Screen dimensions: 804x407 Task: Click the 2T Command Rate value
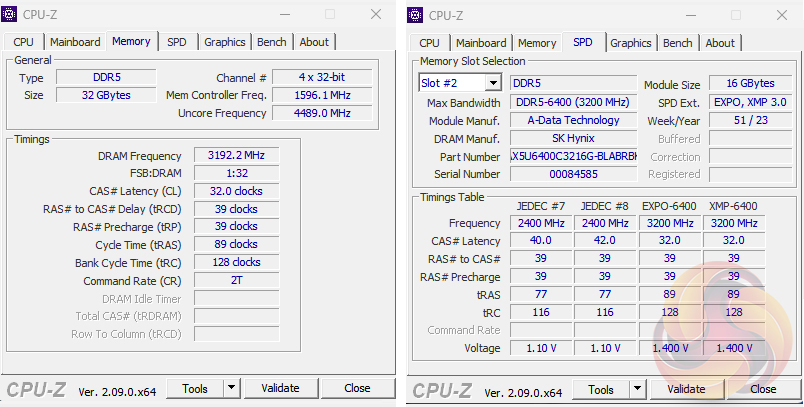point(236,280)
